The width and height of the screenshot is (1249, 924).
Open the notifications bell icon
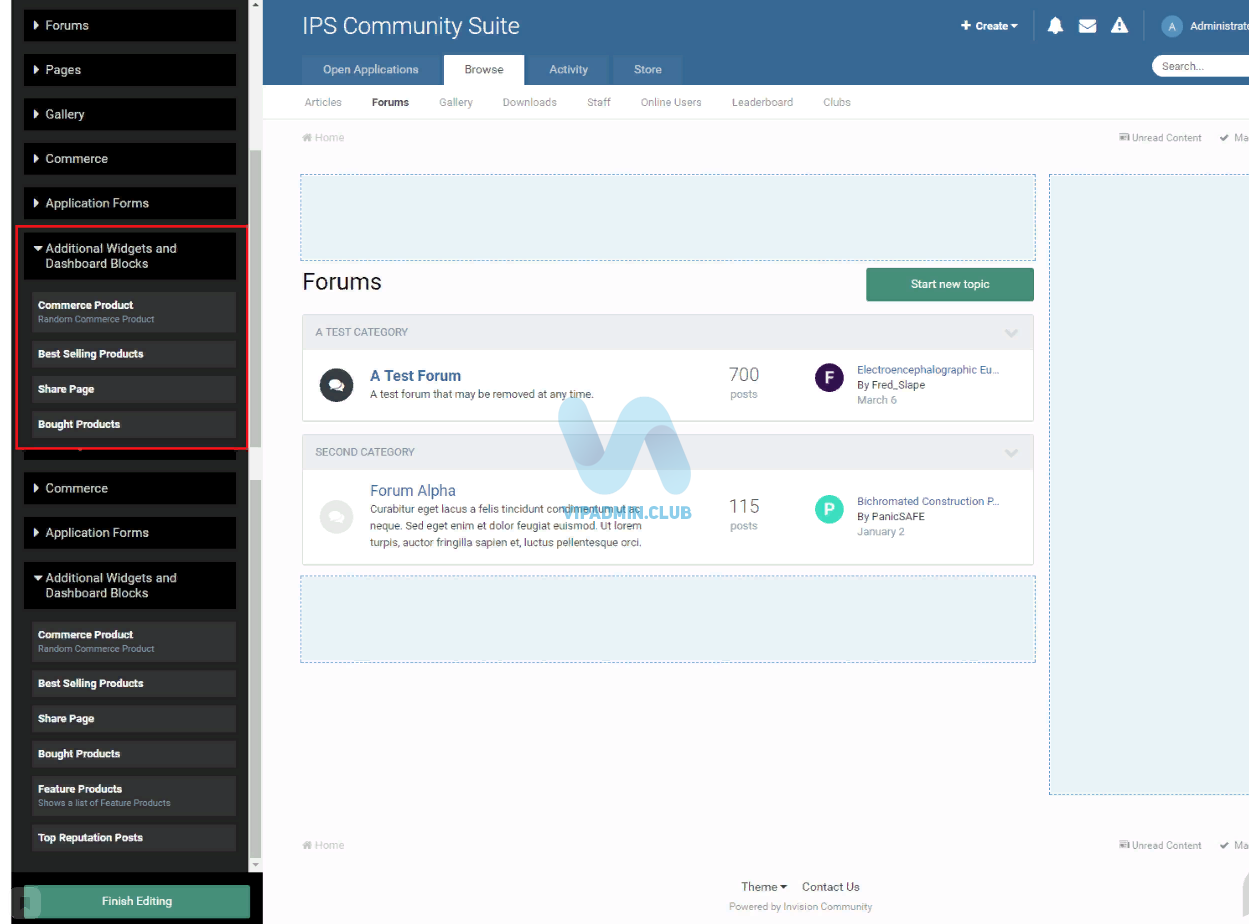point(1055,26)
